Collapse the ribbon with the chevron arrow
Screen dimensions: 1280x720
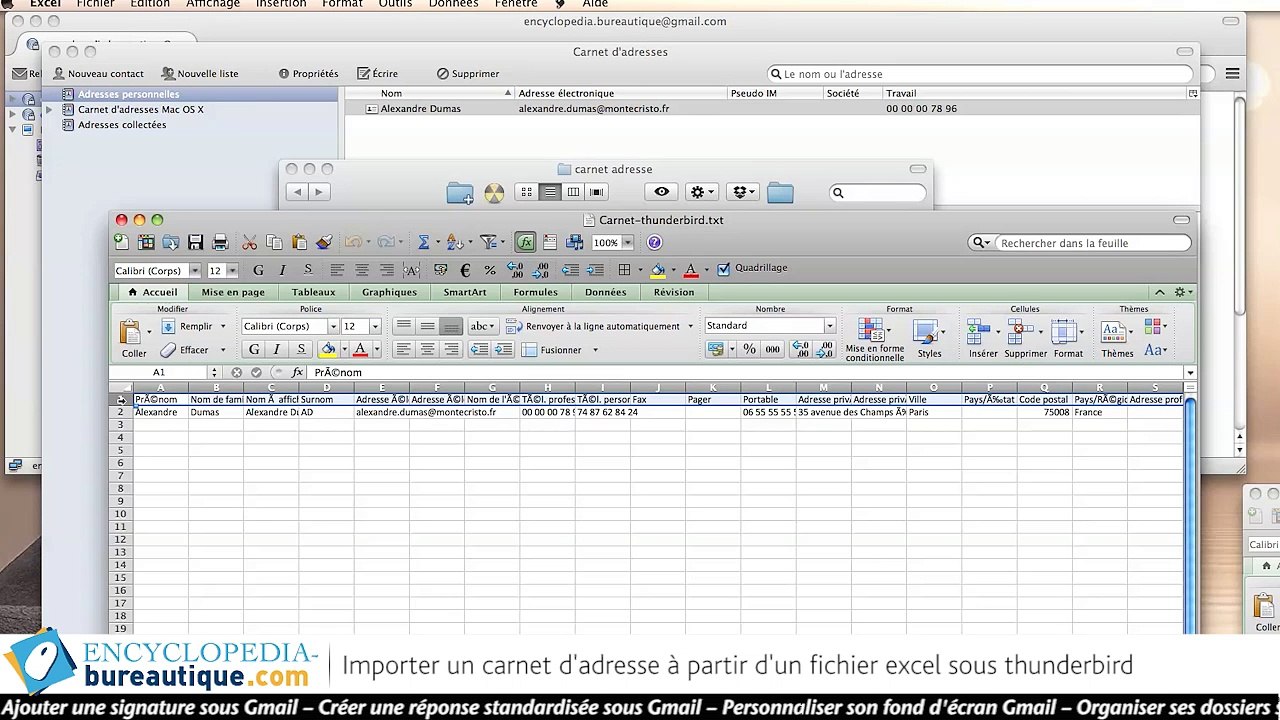tap(1160, 292)
